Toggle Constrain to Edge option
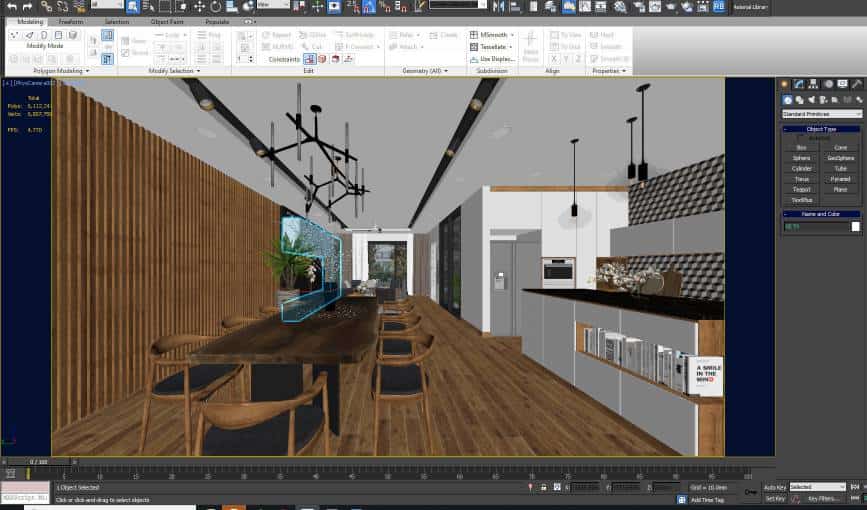 [x=322, y=59]
